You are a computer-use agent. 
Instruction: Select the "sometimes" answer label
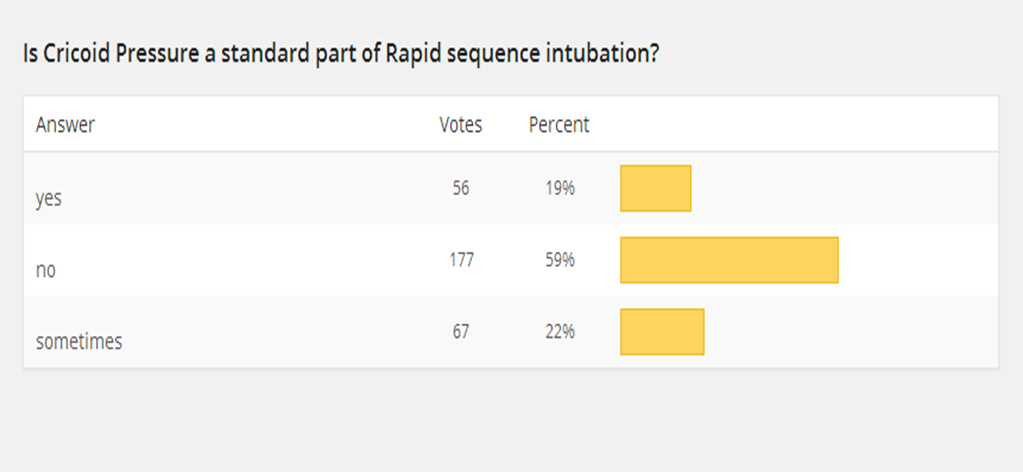pos(79,342)
